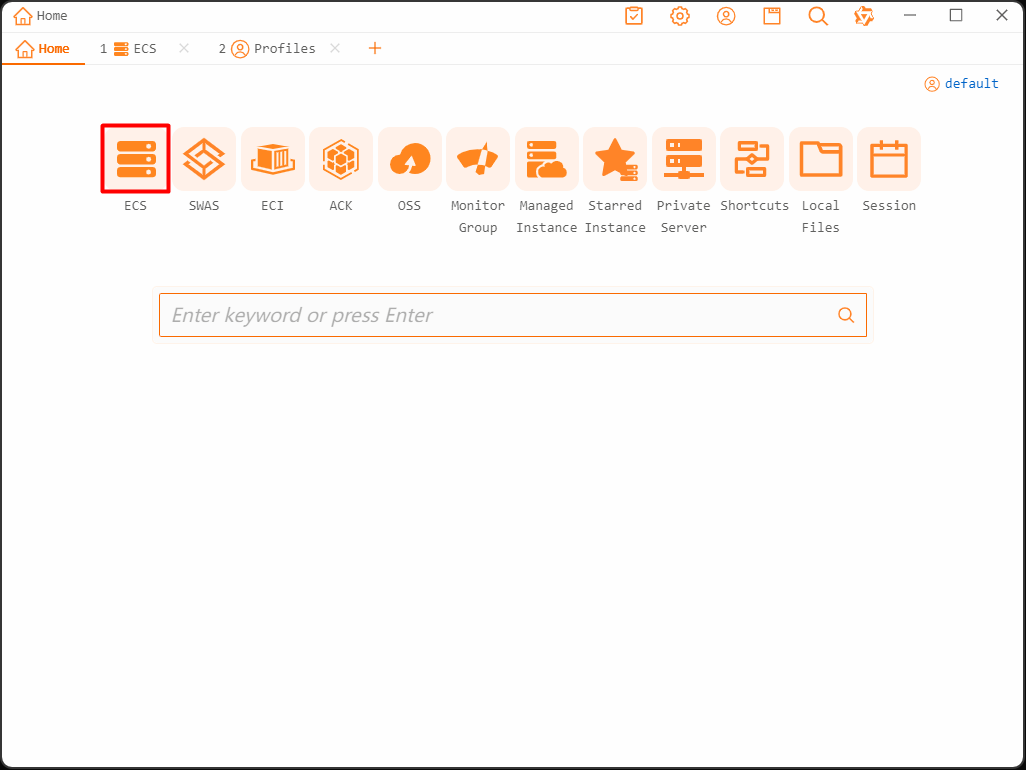Click the magnifier search icon in title bar
Screen dimensions: 1026x770
pyautogui.click(x=818, y=16)
